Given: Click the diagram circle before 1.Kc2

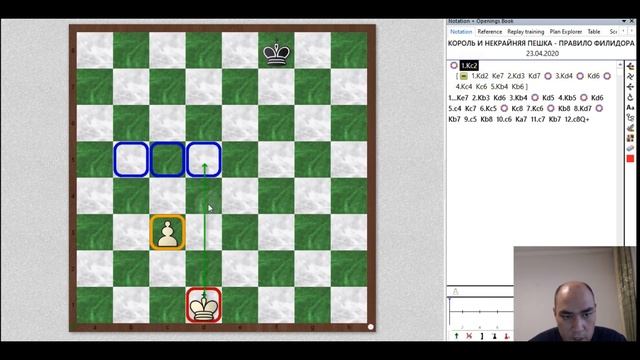Looking at the screenshot, I should tap(453, 65).
